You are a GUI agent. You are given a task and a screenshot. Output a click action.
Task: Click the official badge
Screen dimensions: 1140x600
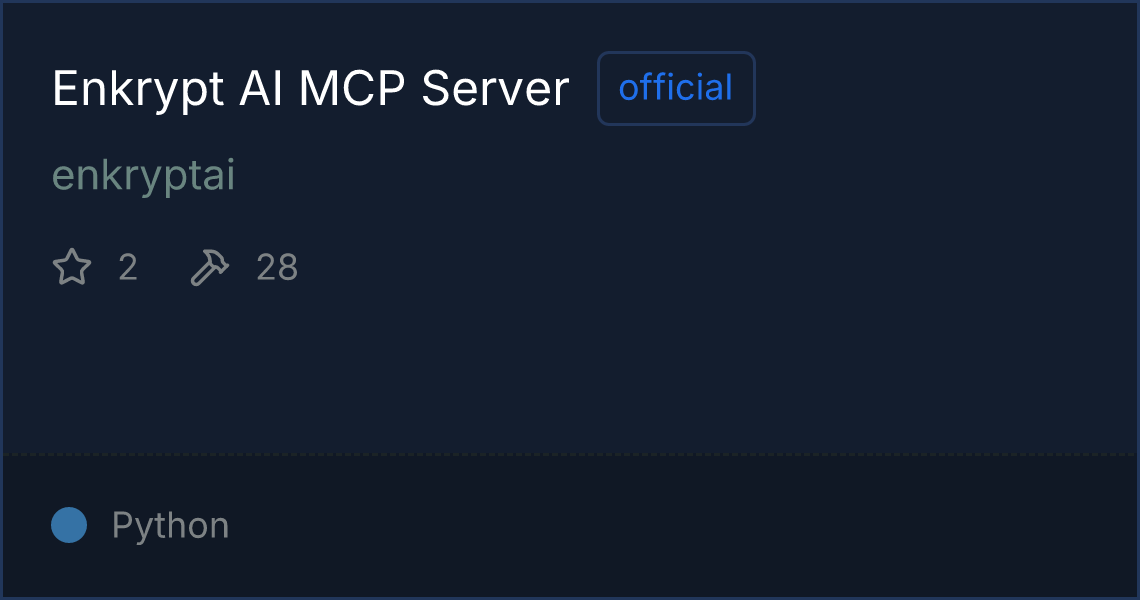676,88
